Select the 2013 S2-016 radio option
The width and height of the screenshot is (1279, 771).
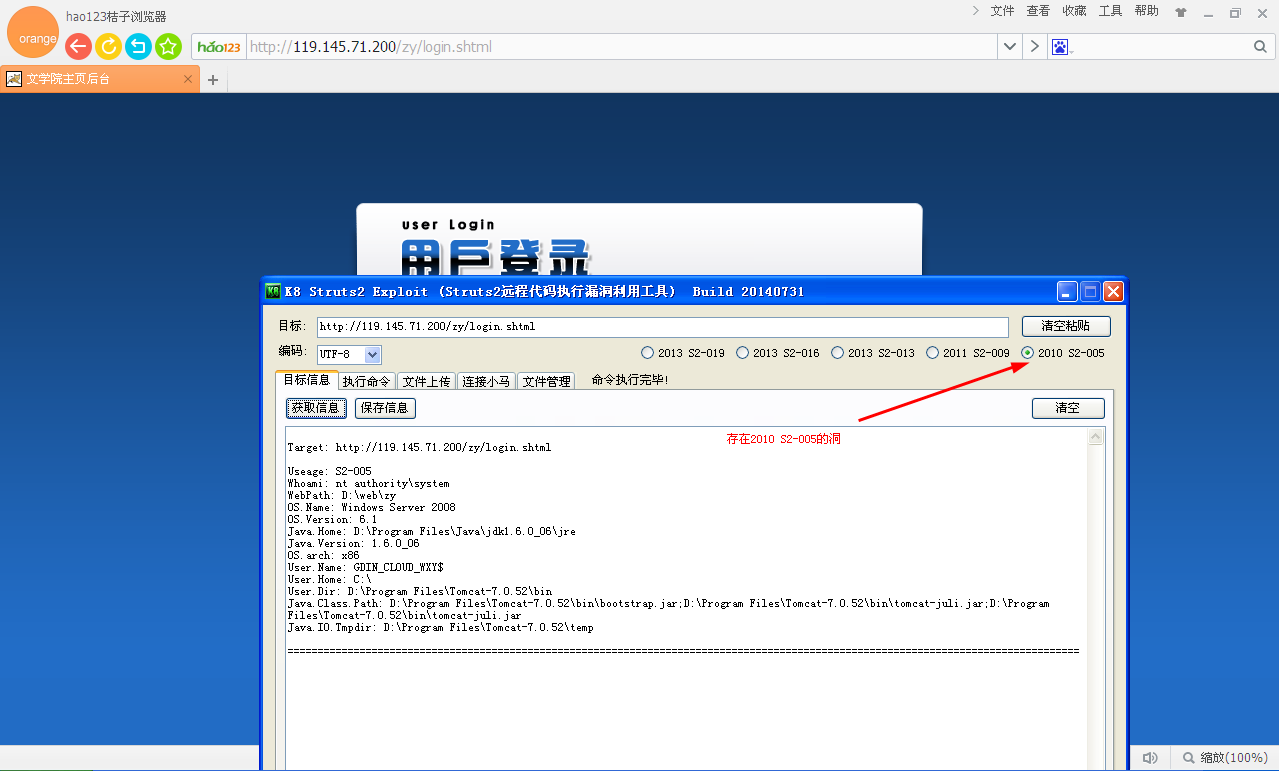[x=778, y=353]
